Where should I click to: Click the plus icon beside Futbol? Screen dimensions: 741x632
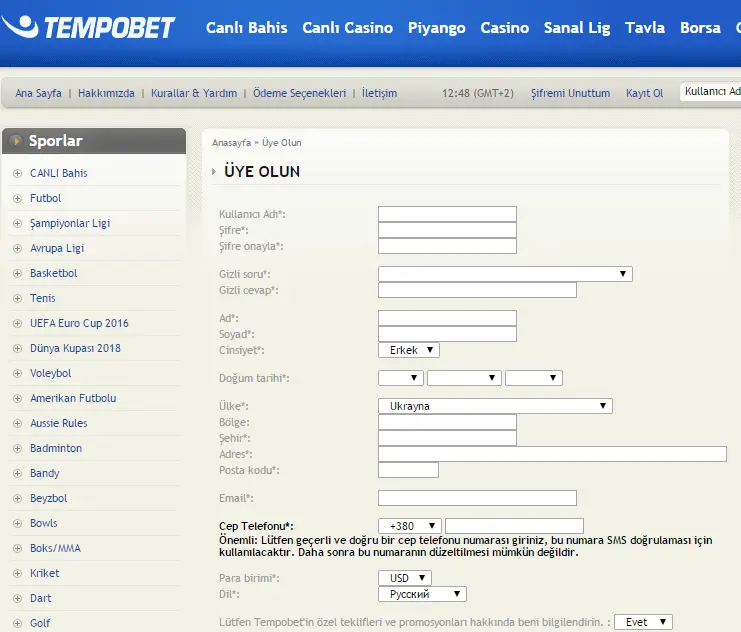[17, 199]
